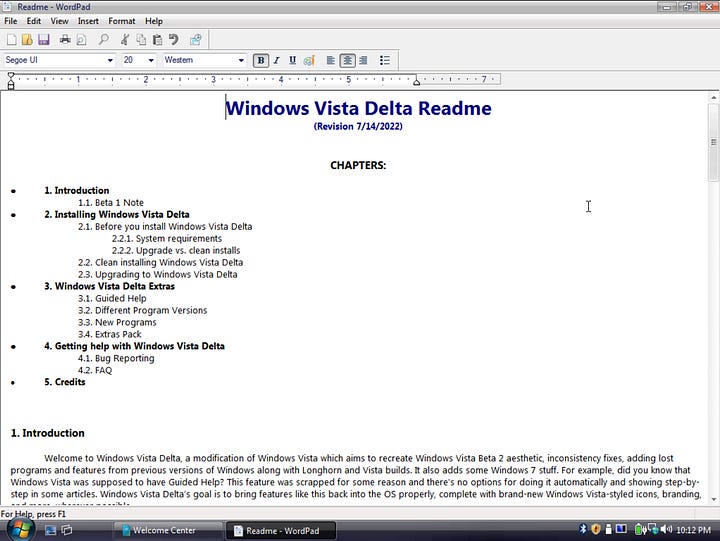Open the View menu

(59, 21)
